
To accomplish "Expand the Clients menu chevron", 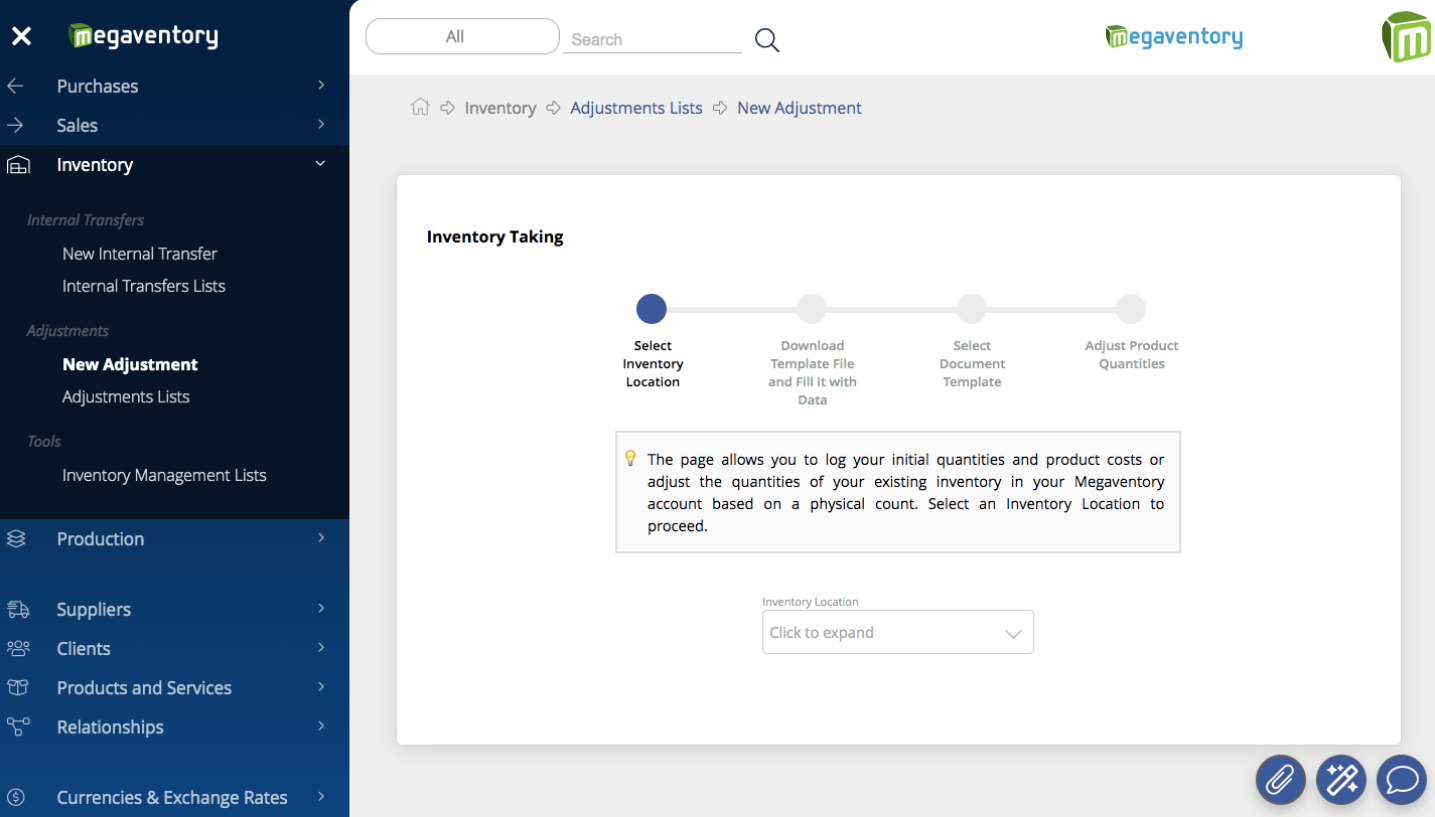I will [x=321, y=647].
